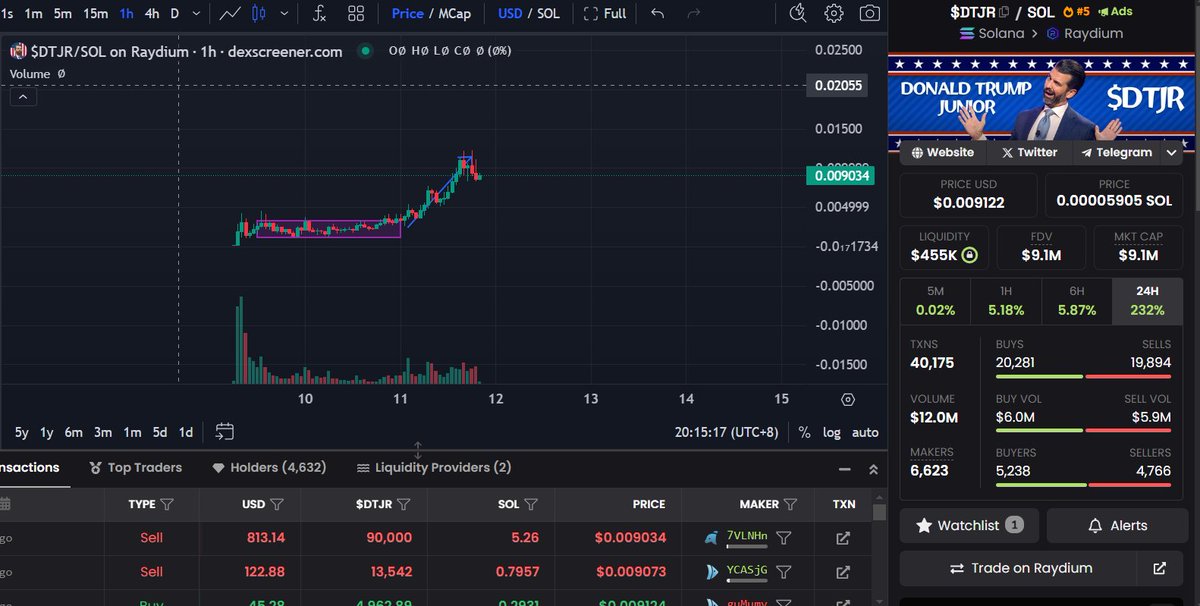Open chart settings gear

(x=834, y=13)
